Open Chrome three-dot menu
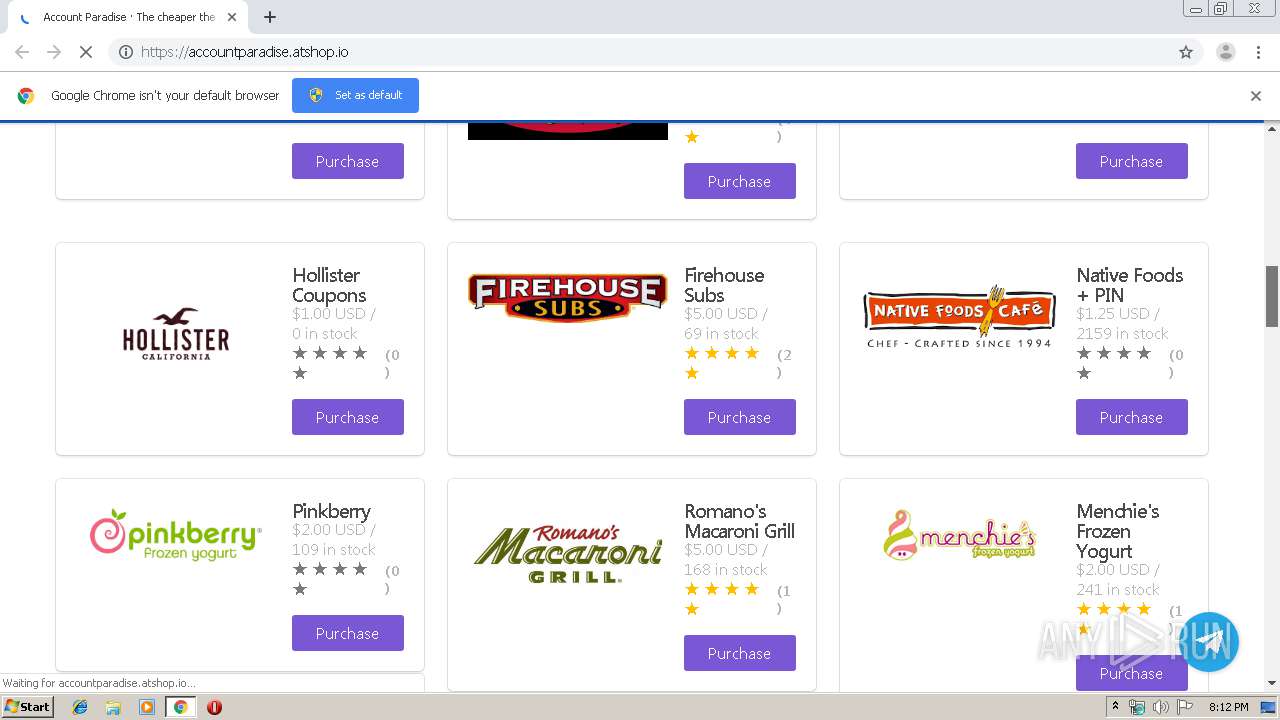 (x=1258, y=52)
